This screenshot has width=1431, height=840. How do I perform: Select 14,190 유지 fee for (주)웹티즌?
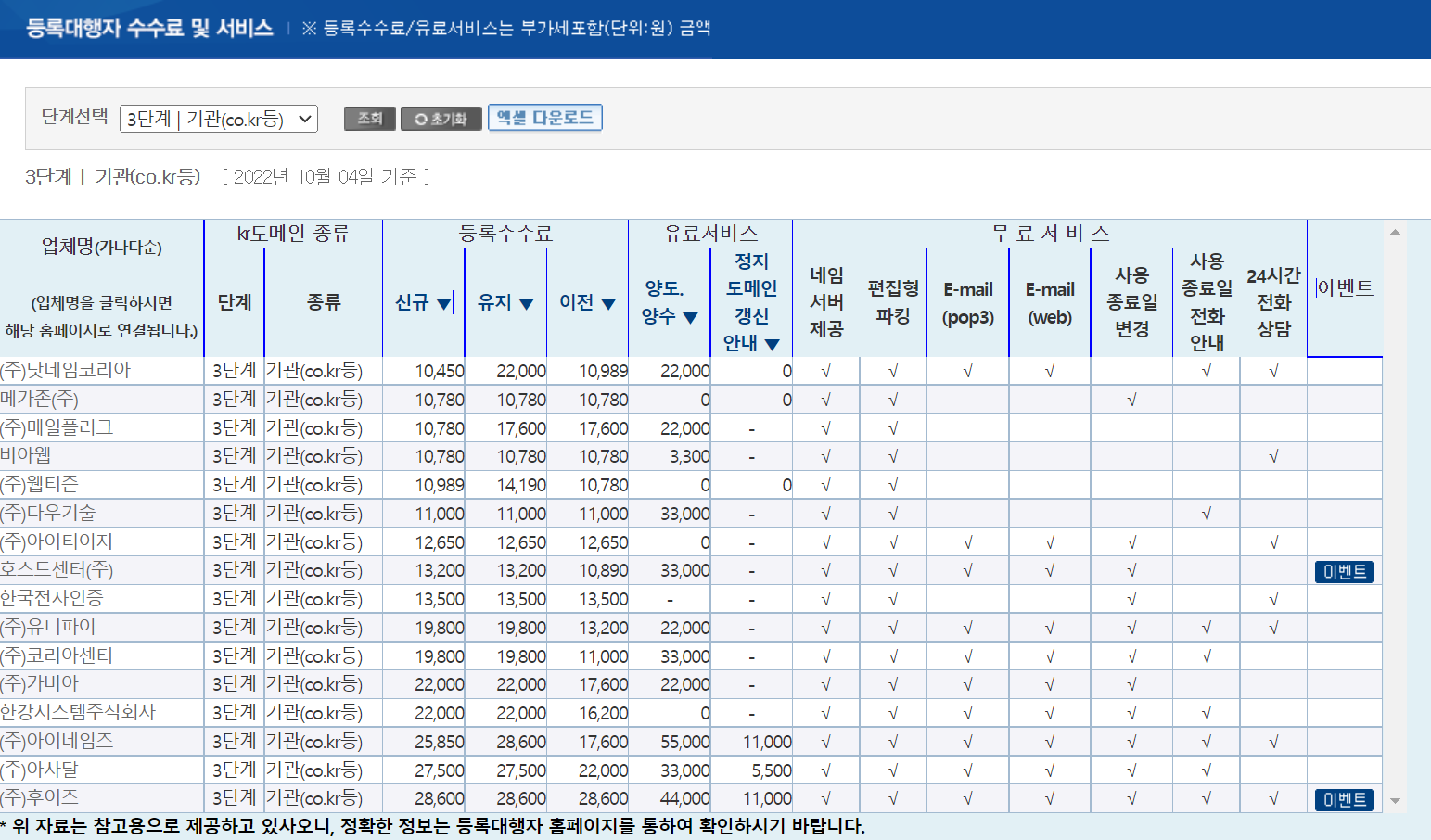(521, 485)
